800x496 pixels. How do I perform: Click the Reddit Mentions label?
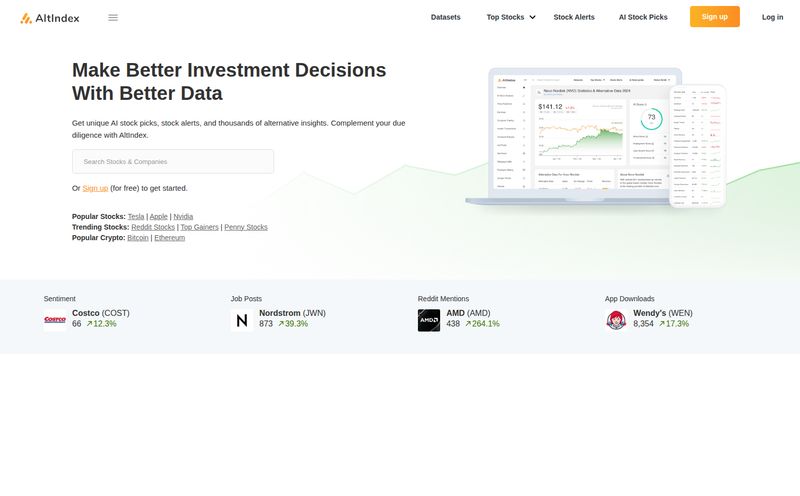(x=443, y=299)
